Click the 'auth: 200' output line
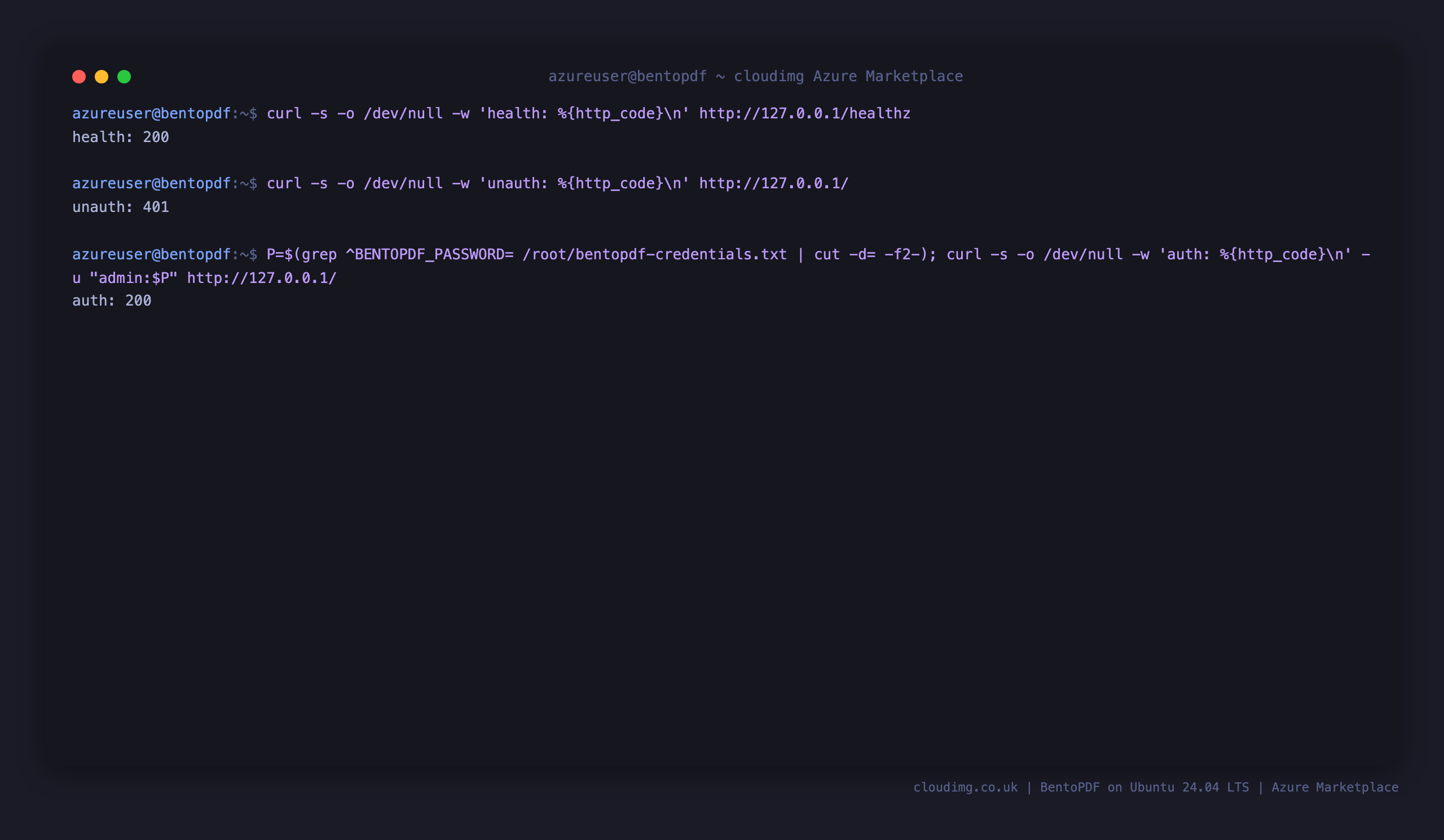Screen dimensions: 1444x840 click(112, 300)
